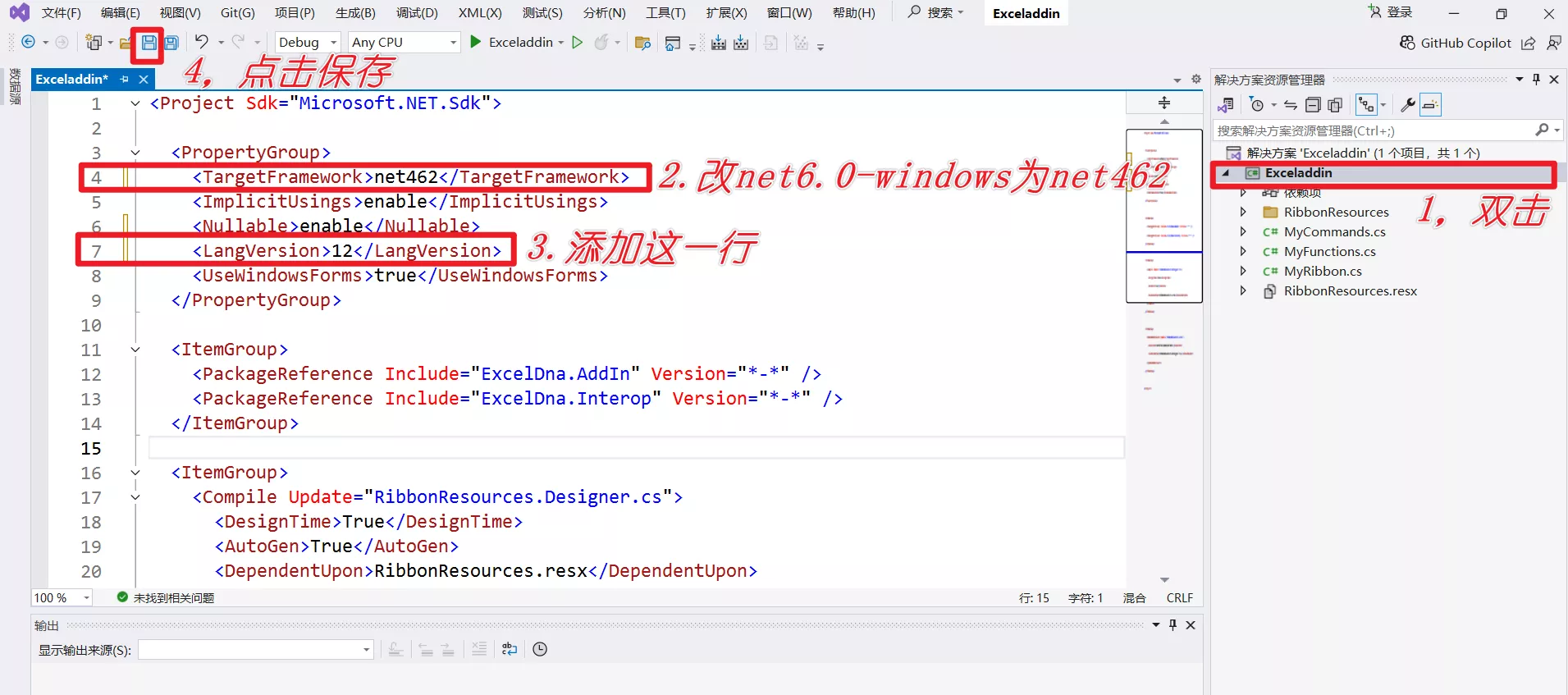1568x695 pixels.
Task: Close the Exceladdin document tab
Action: (x=144, y=79)
